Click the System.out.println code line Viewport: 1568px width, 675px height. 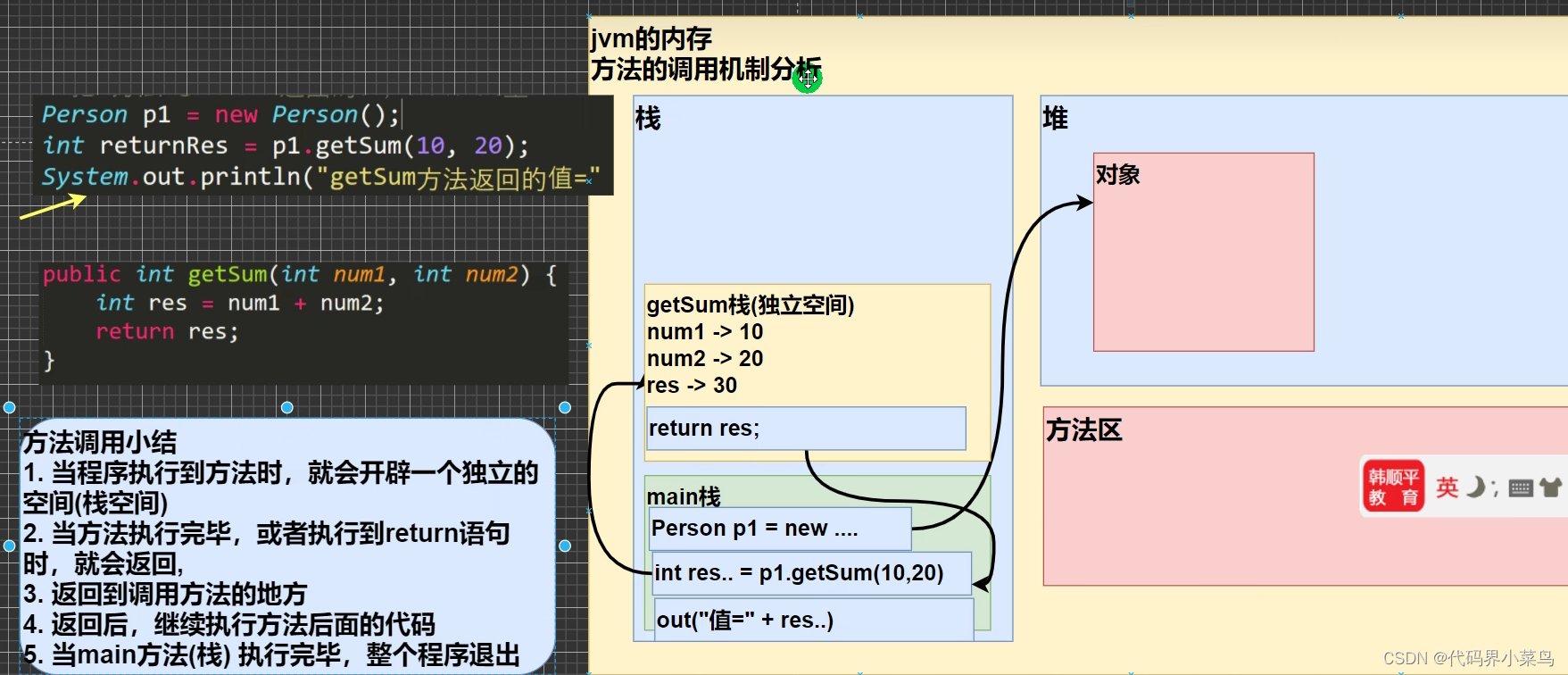pyautogui.click(x=321, y=177)
